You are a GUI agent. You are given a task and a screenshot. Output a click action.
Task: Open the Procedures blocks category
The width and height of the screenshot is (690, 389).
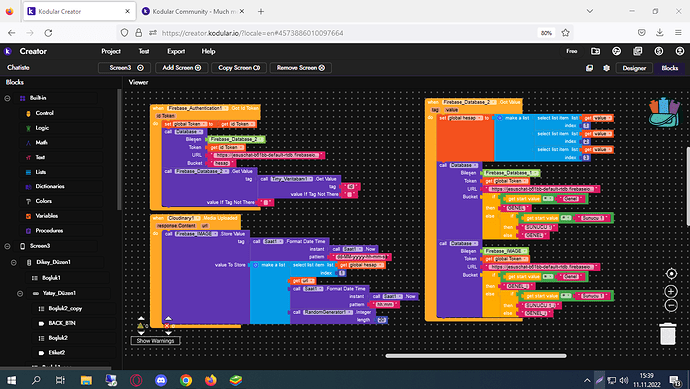49,231
